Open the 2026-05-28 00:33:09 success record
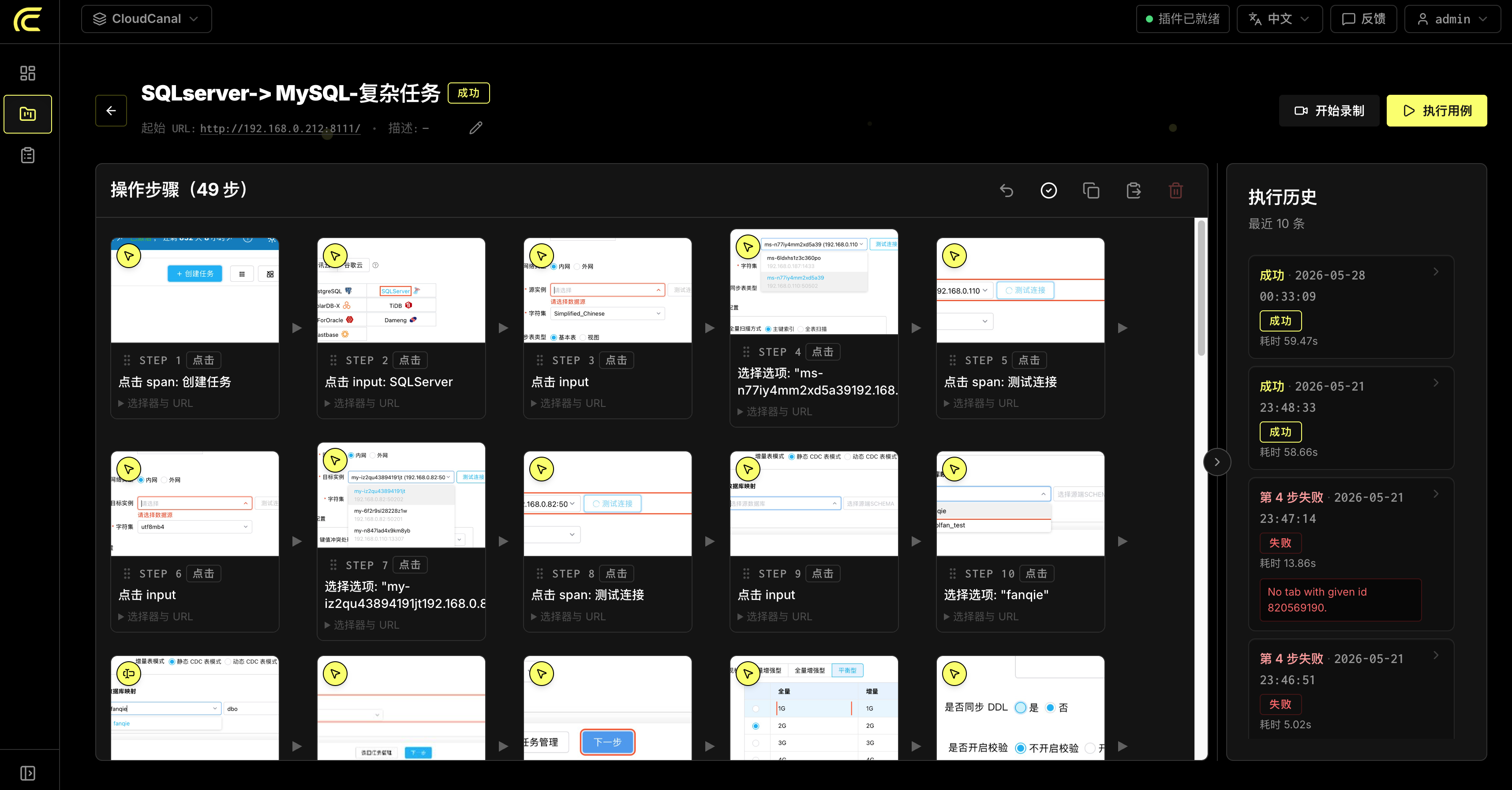The width and height of the screenshot is (1512, 790). 1351,307
